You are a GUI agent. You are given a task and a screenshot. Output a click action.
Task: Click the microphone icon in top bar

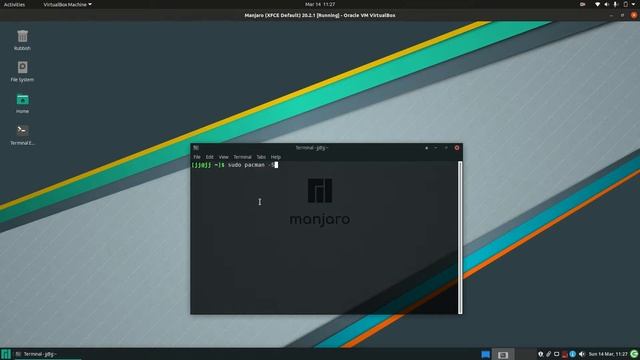(616, 4)
